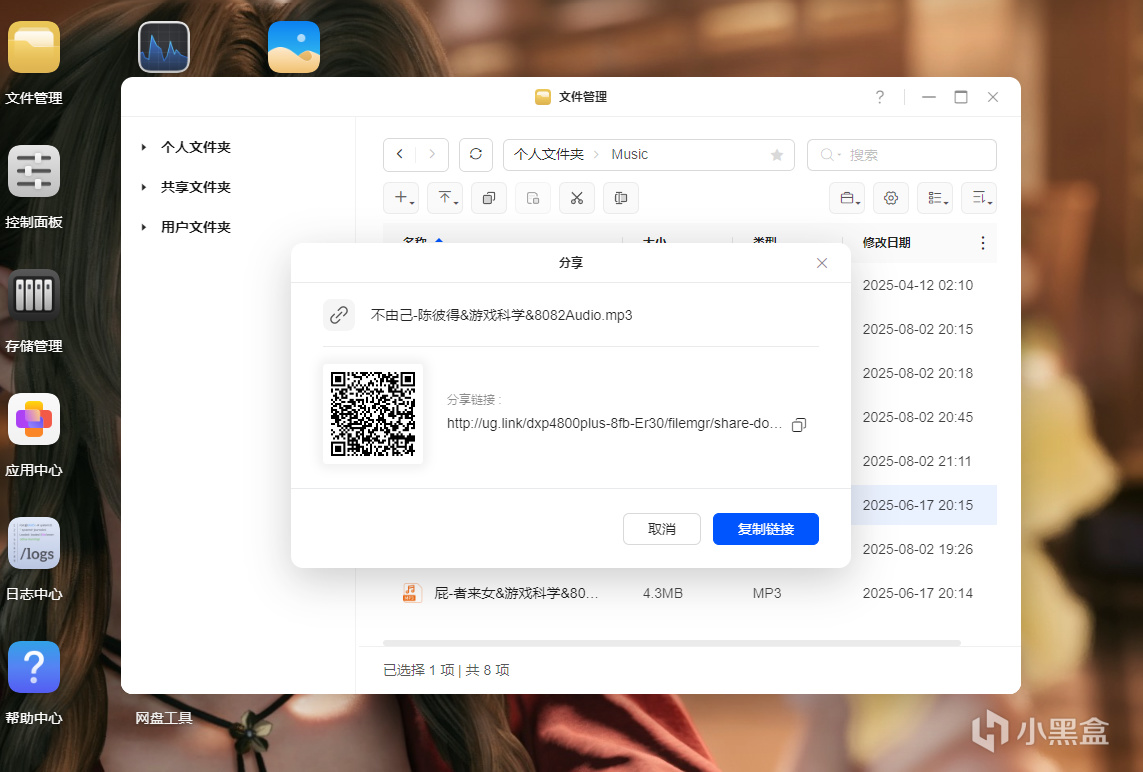
Task: Open the system monitor desktop icon
Action: (164, 47)
